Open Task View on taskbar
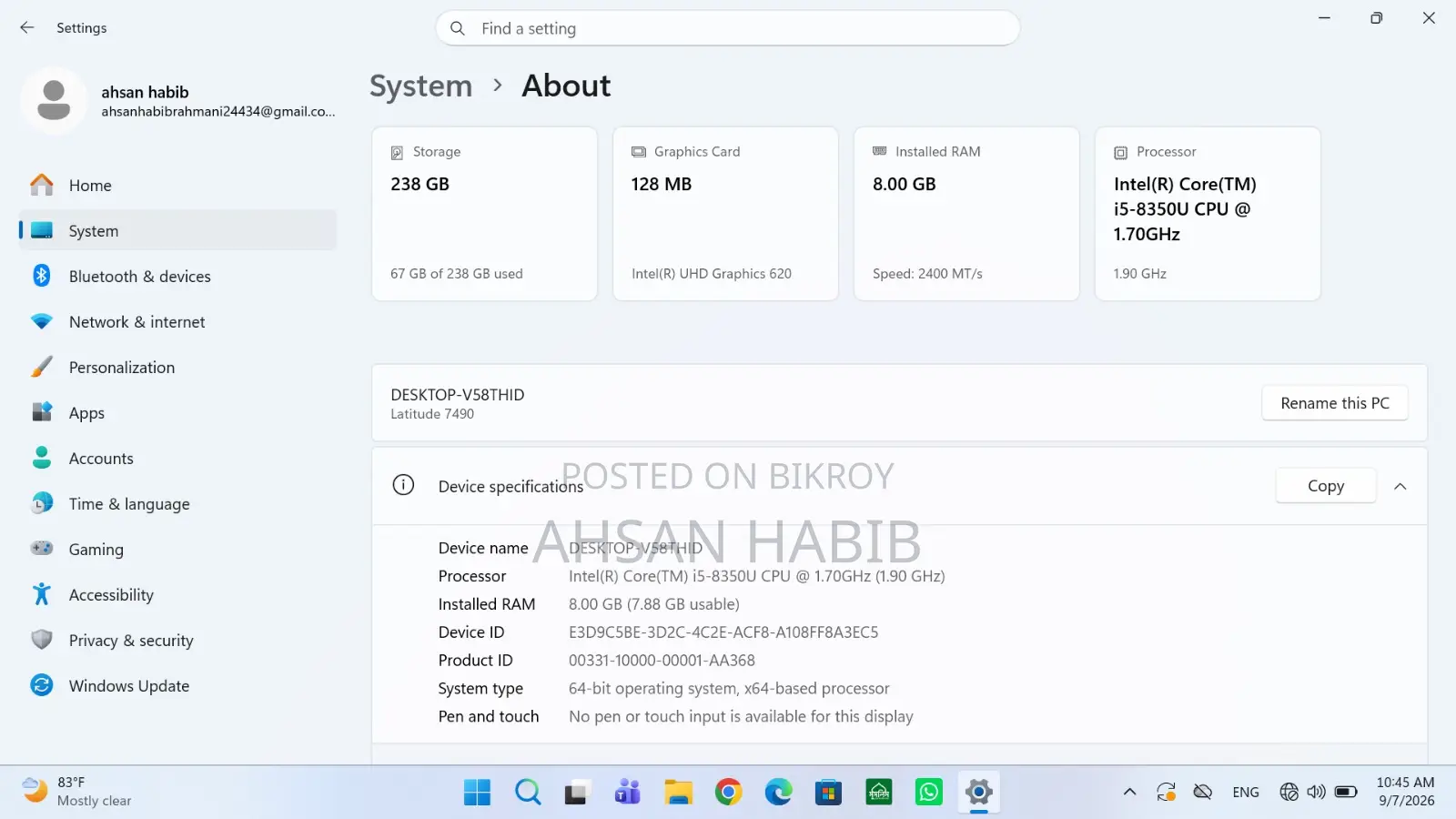 point(577,793)
